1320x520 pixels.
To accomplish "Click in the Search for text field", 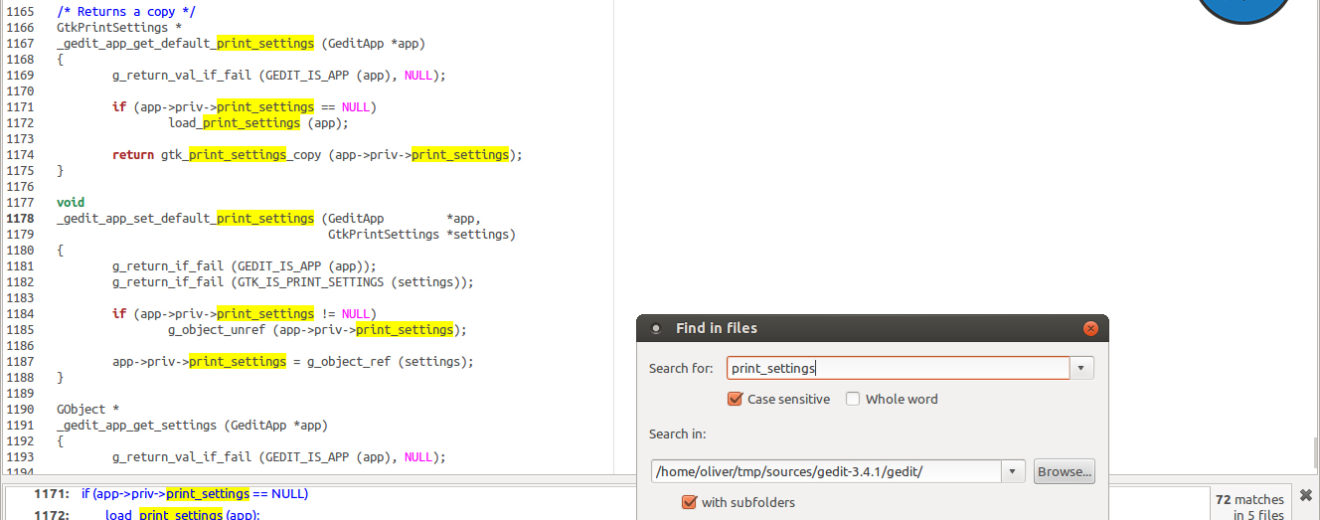I will [x=897, y=368].
